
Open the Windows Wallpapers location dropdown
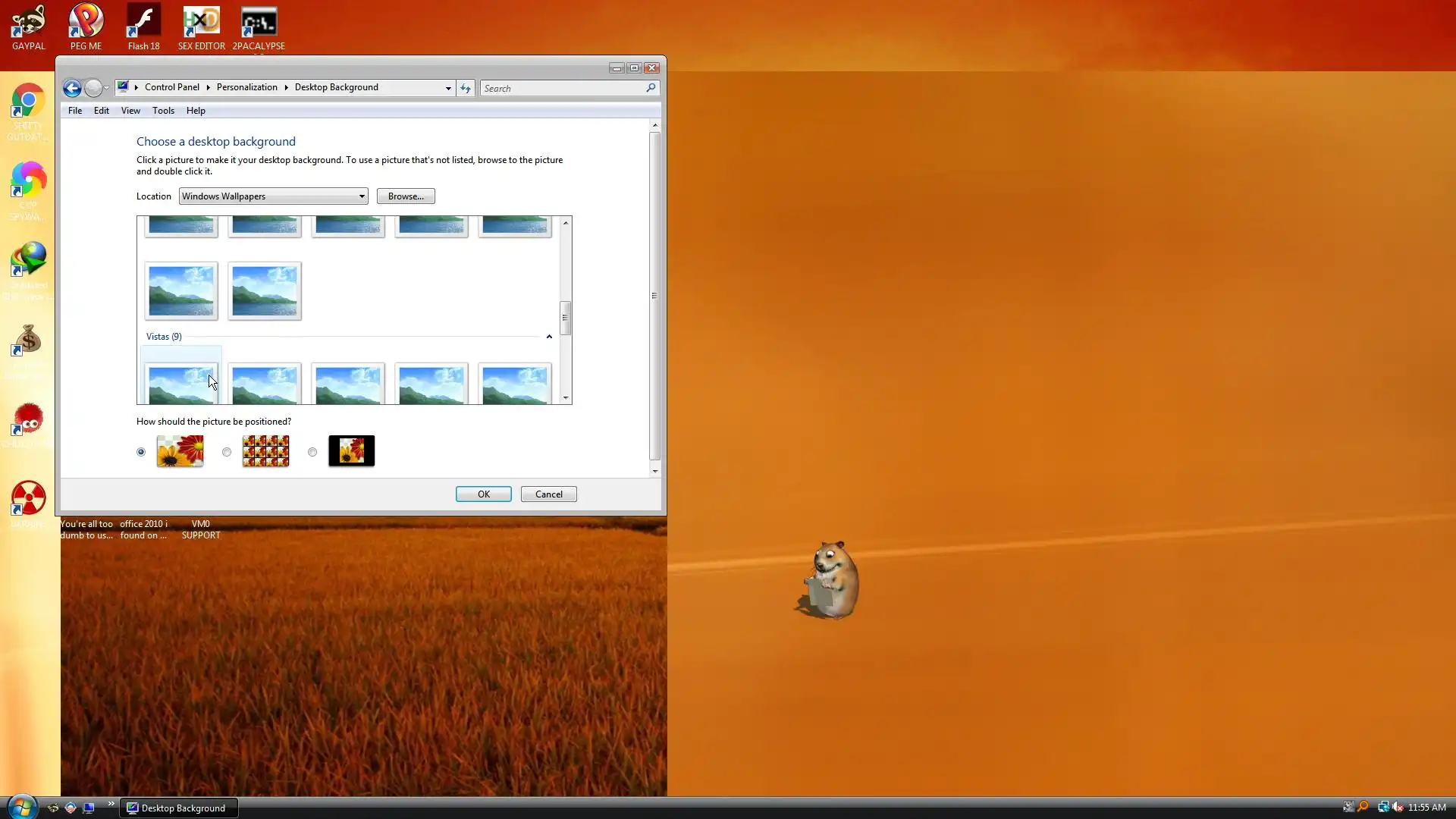click(273, 196)
